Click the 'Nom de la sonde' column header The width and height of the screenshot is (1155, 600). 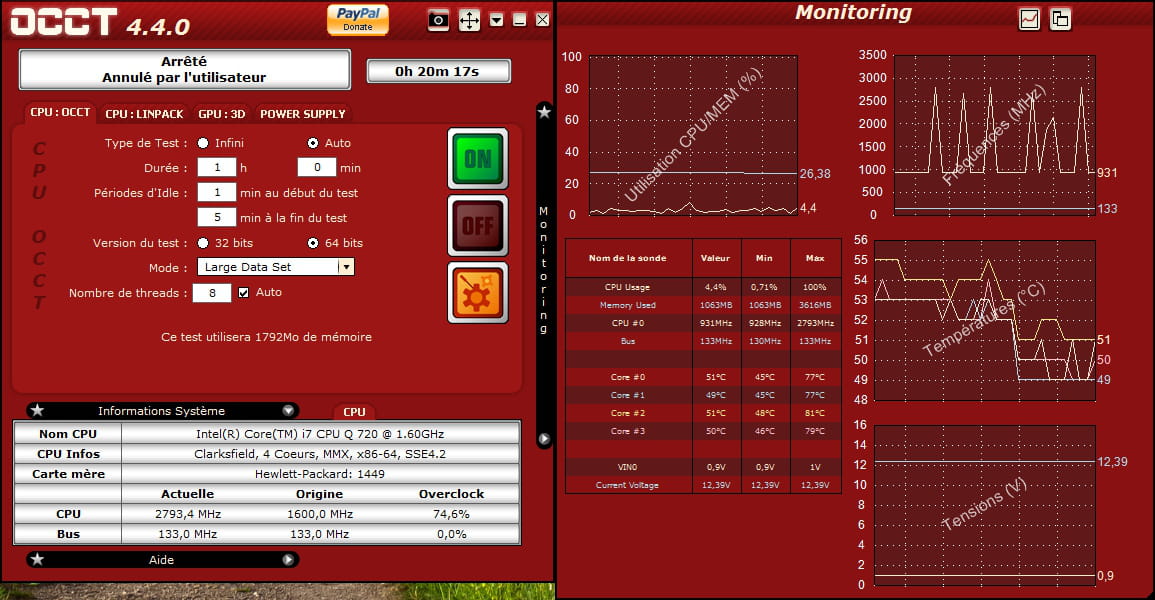click(x=628, y=258)
